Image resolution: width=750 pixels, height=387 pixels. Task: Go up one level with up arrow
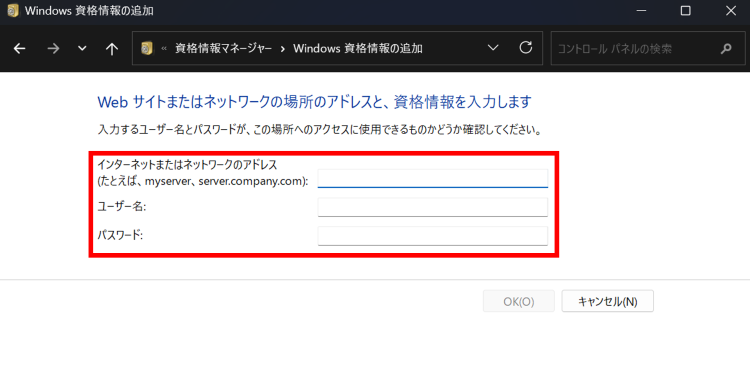pos(112,48)
